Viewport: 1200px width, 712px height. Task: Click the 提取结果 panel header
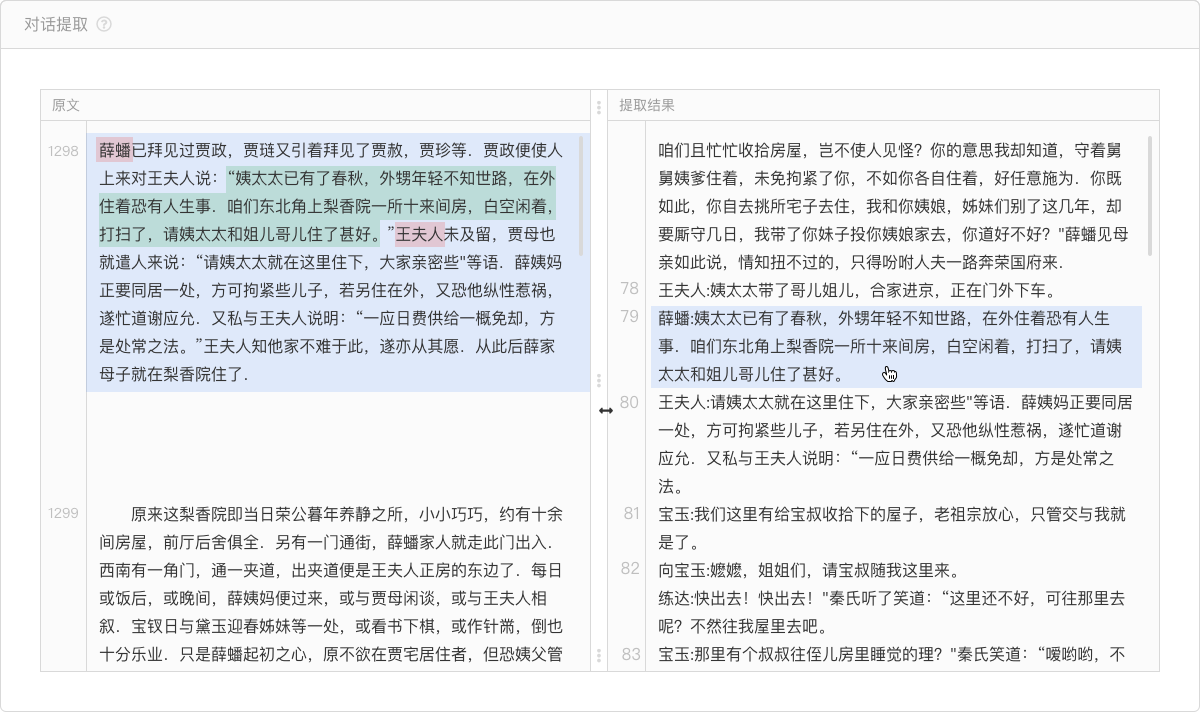(x=646, y=105)
